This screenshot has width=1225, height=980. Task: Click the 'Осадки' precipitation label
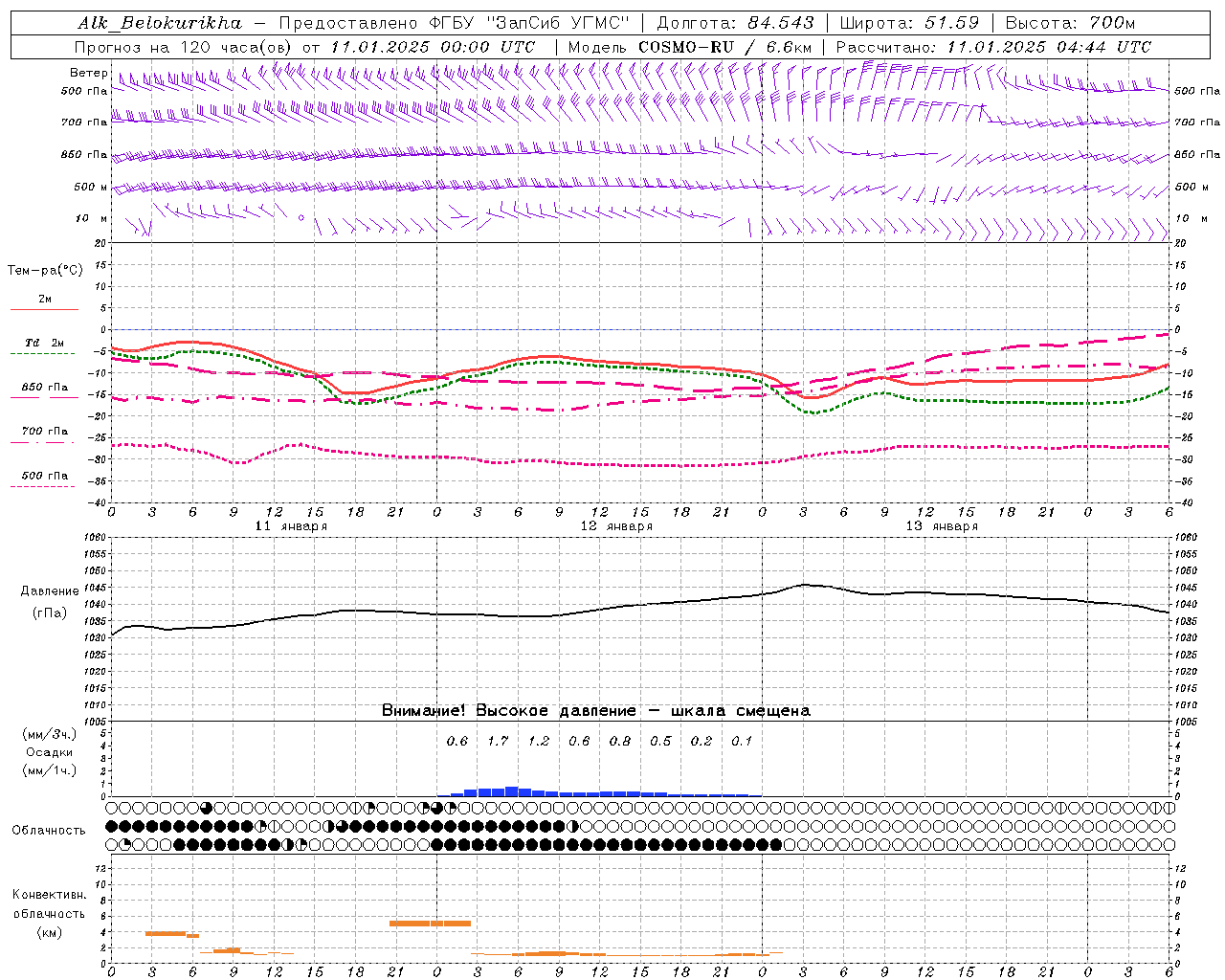pyautogui.click(x=50, y=752)
